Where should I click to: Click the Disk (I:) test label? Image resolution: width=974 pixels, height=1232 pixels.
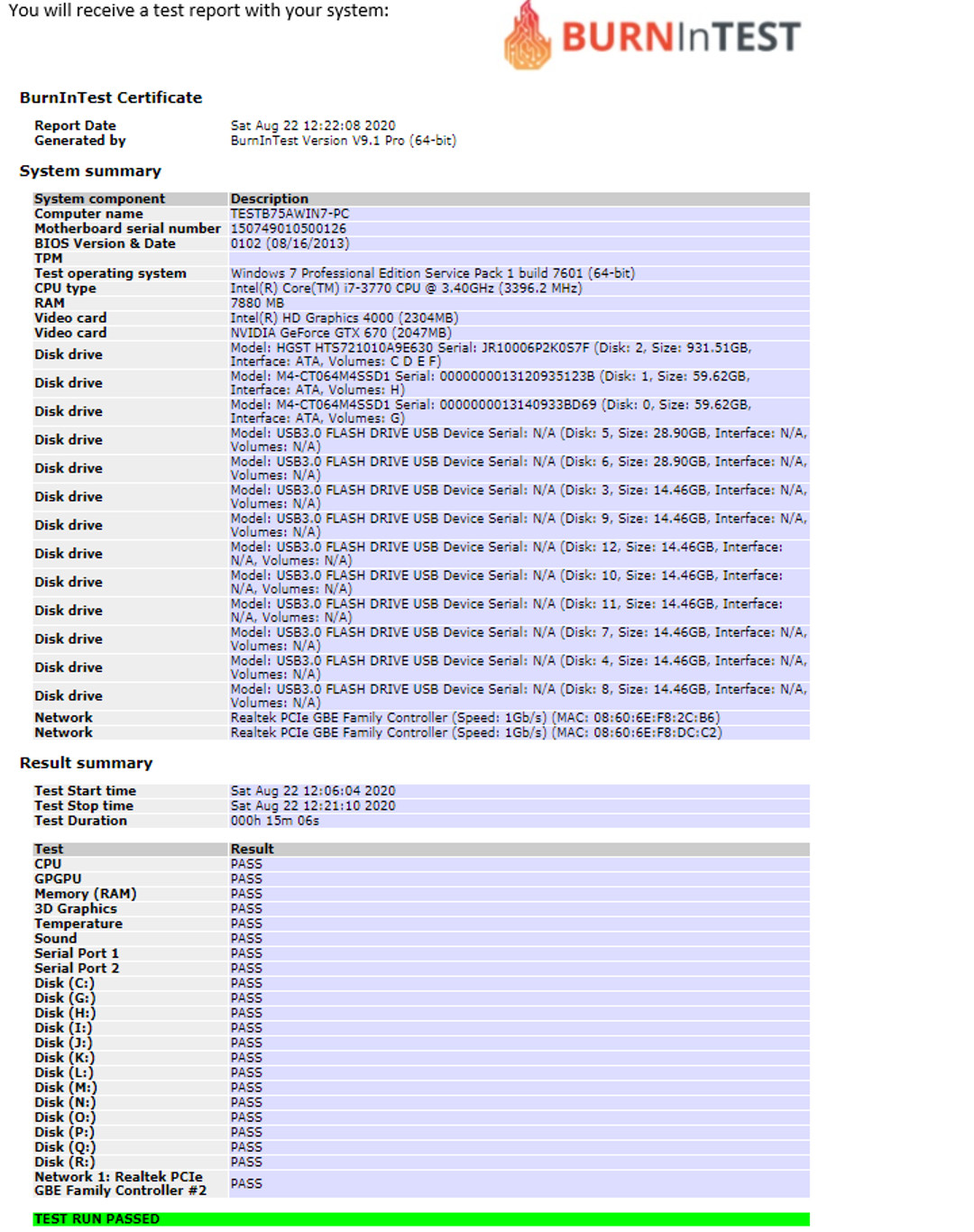pyautogui.click(x=63, y=1028)
